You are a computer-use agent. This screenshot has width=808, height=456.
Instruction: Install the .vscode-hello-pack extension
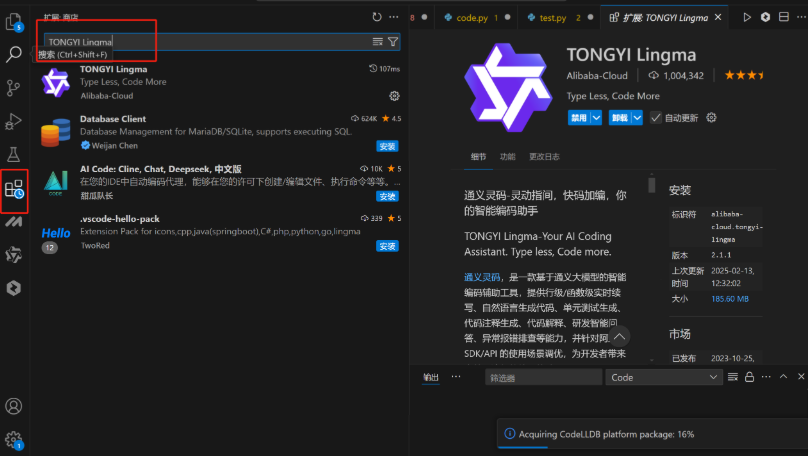[387, 246]
